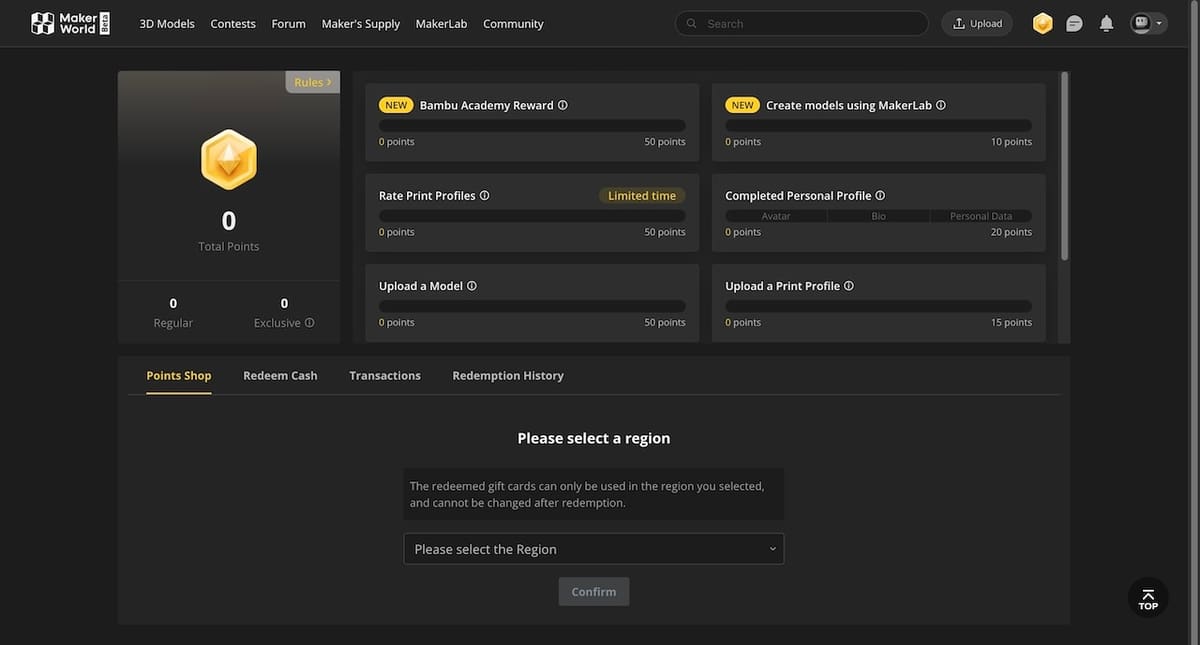This screenshot has height=645, width=1200.
Task: Open the user avatar account menu
Action: 1148,23
